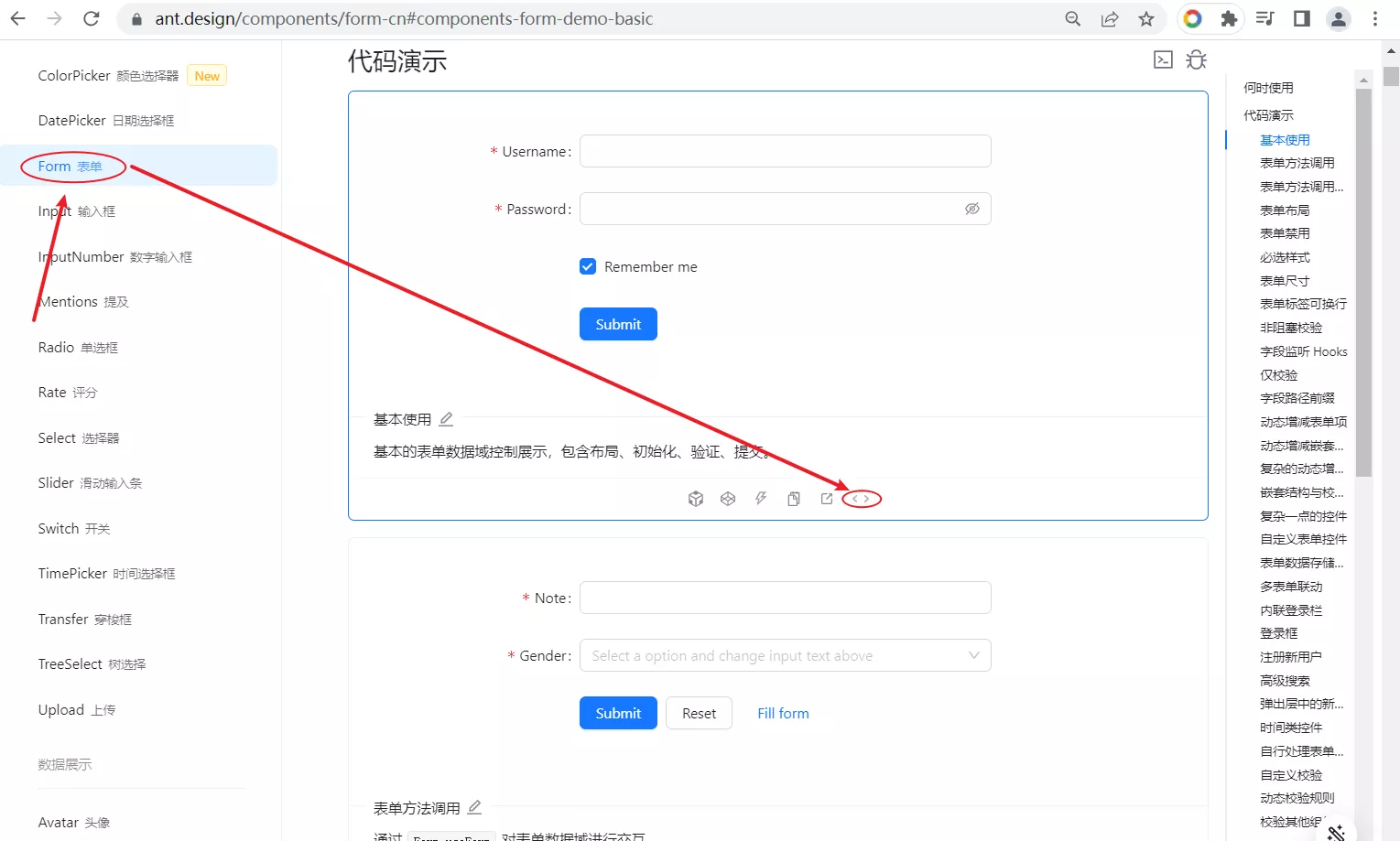1400x841 pixels.
Task: Click the browser forward arrow
Action: 55,18
